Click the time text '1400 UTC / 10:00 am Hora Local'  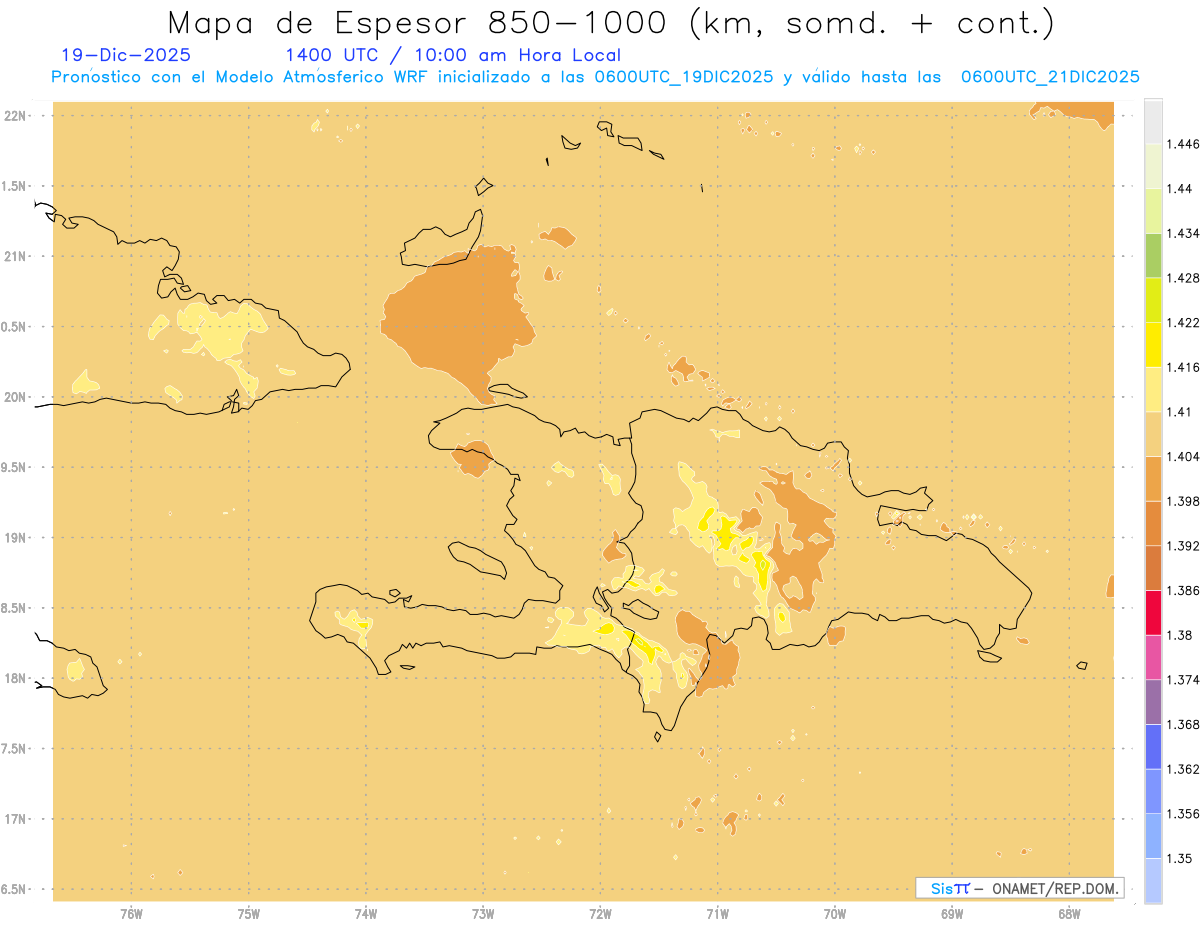[453, 55]
